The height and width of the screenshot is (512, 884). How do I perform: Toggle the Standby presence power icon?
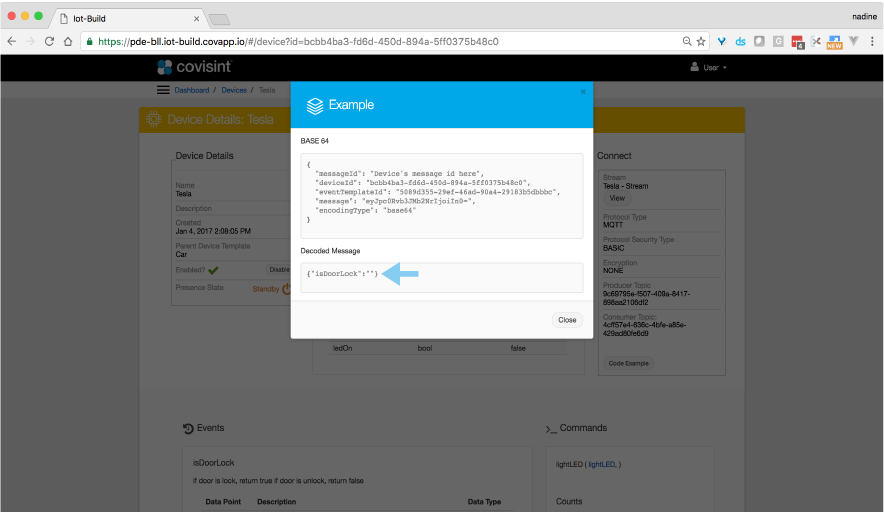[286, 289]
